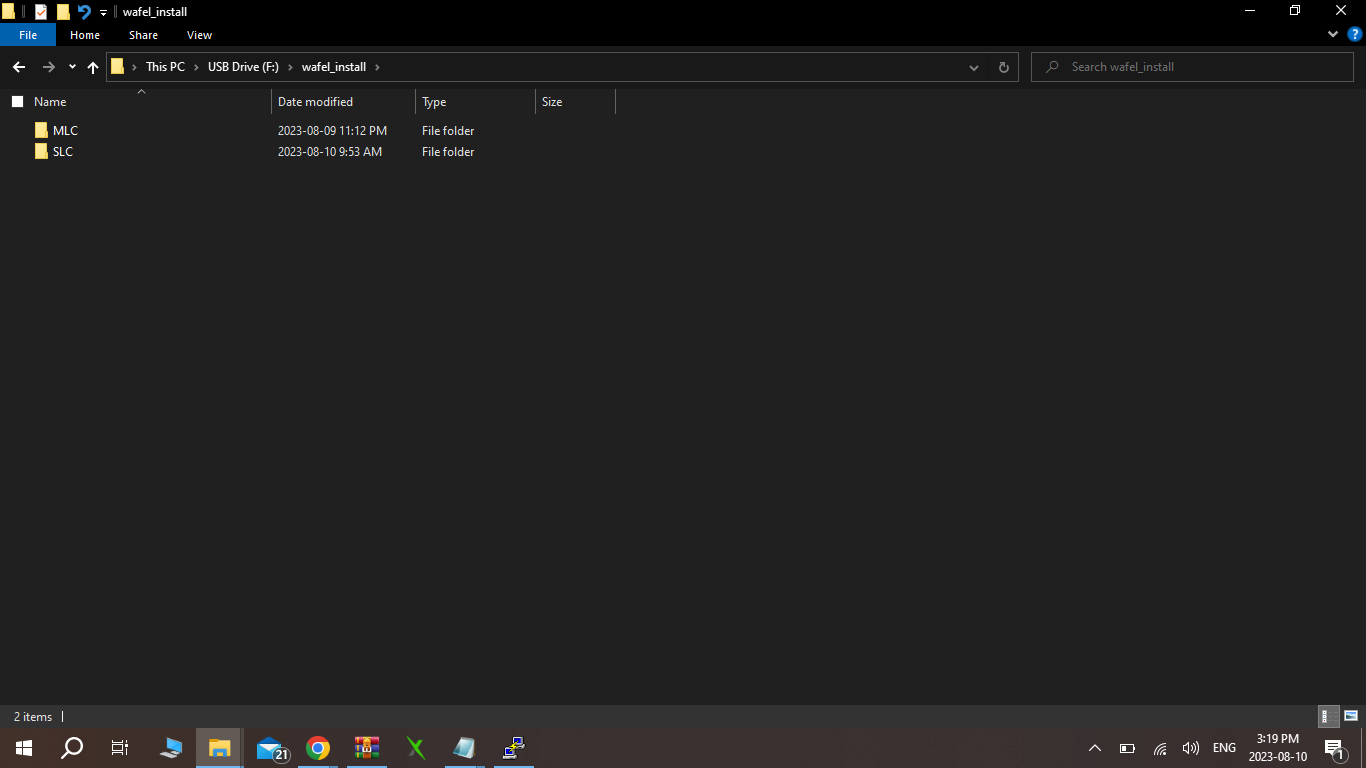Expand the chevron after USB Drive (F:)
The width and height of the screenshot is (1366, 768).
[x=290, y=67]
